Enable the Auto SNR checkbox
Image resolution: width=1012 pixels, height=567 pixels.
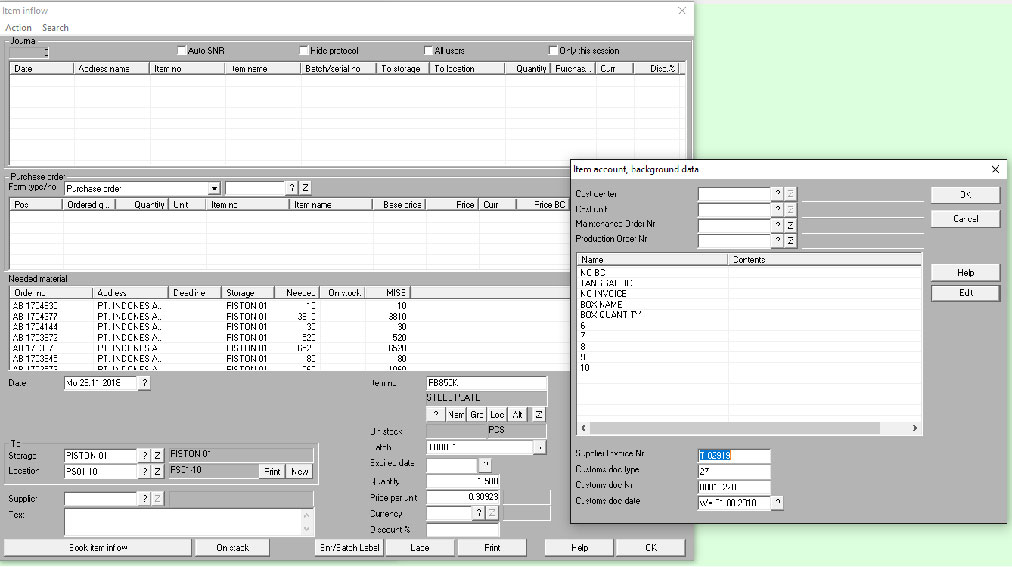(x=182, y=51)
